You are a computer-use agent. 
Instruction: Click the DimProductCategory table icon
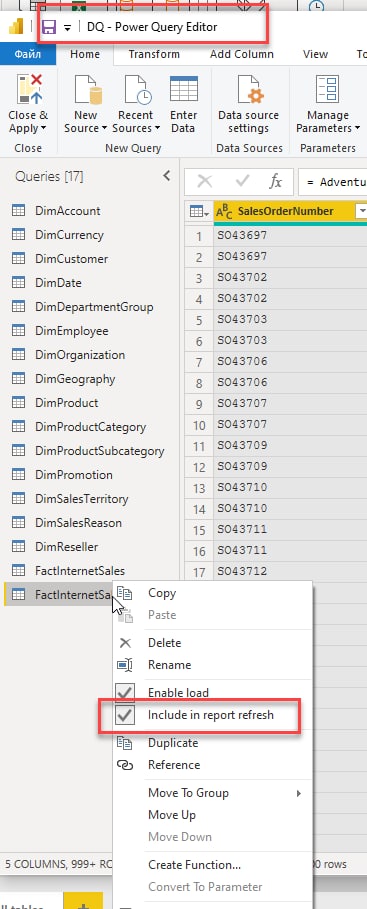pos(19,427)
